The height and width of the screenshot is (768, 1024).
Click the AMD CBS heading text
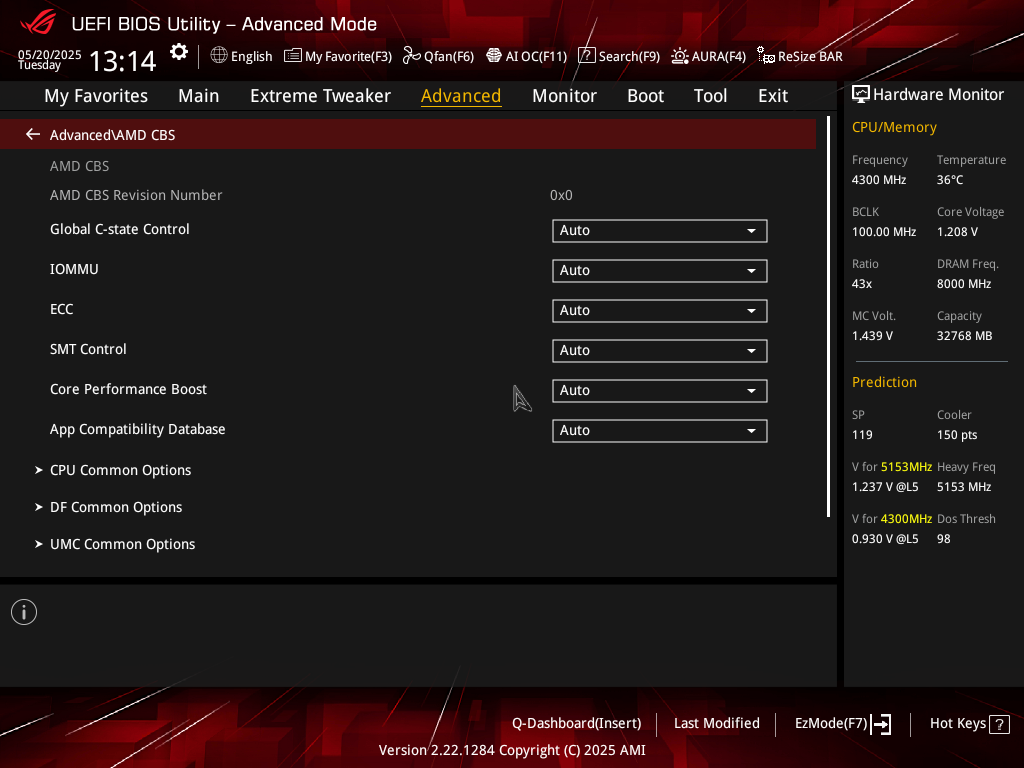[x=80, y=166]
